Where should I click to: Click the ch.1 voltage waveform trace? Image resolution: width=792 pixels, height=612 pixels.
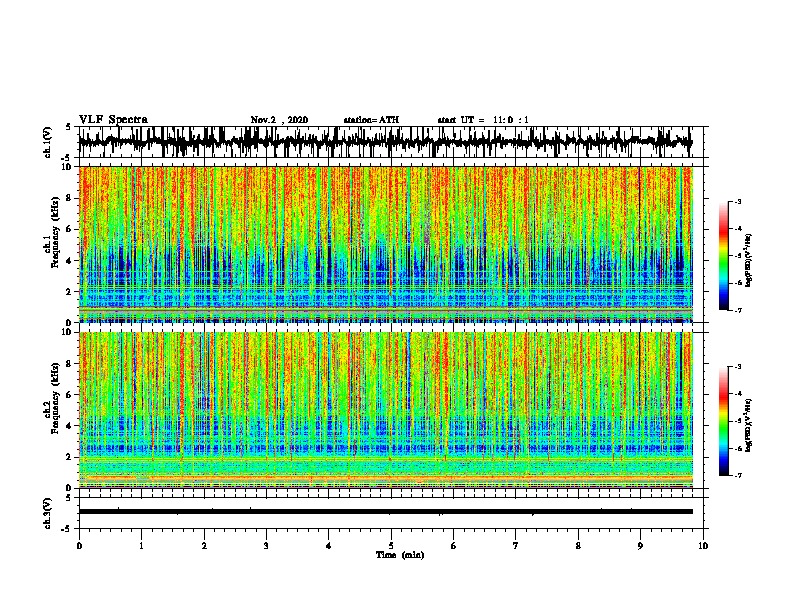pos(385,142)
